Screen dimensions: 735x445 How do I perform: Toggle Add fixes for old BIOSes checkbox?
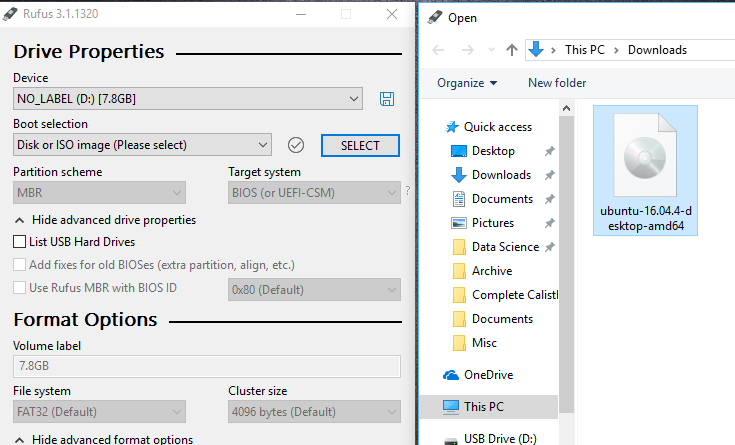pyautogui.click(x=20, y=264)
